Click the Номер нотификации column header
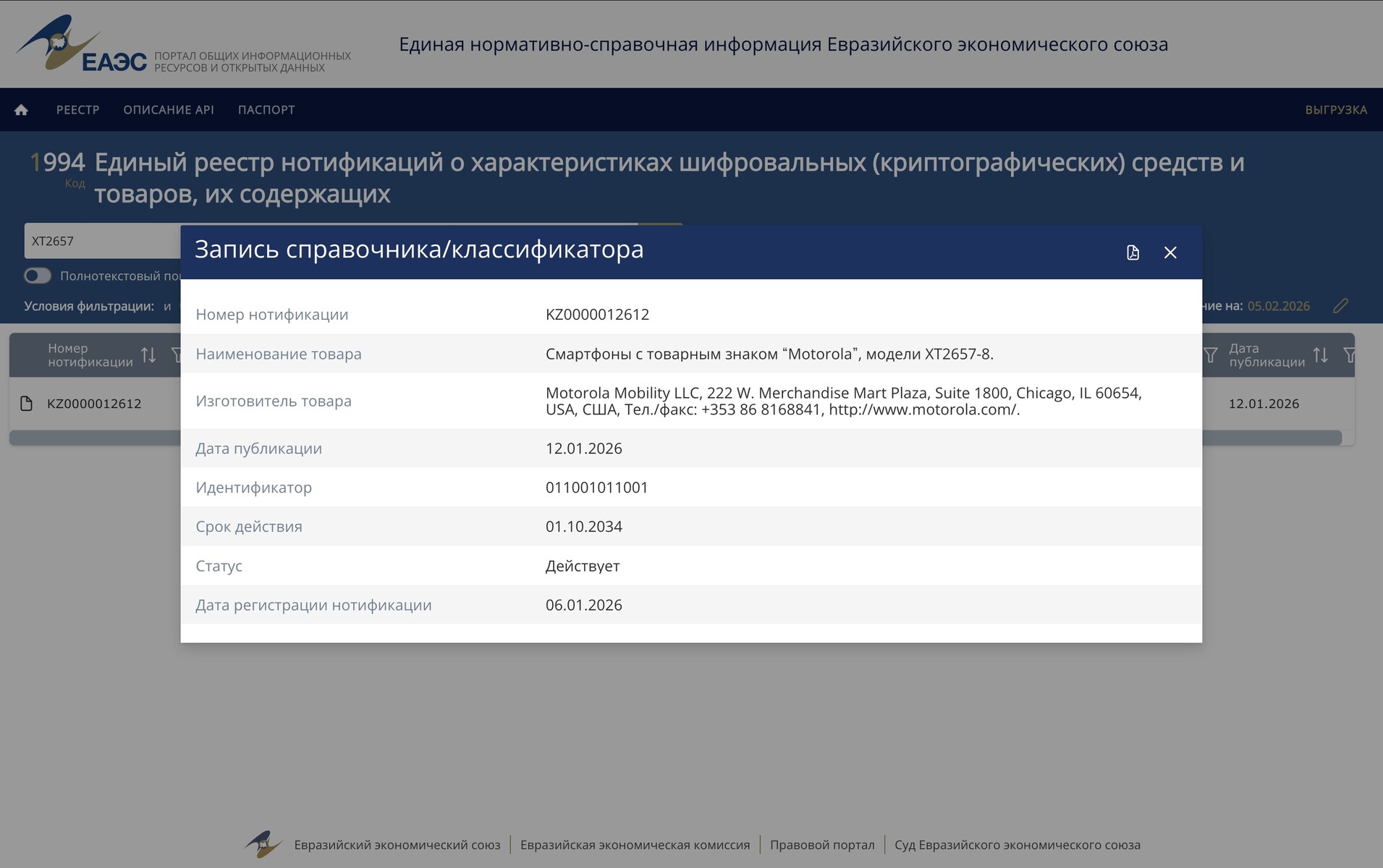Screen dimensions: 1383x868 click(90, 355)
